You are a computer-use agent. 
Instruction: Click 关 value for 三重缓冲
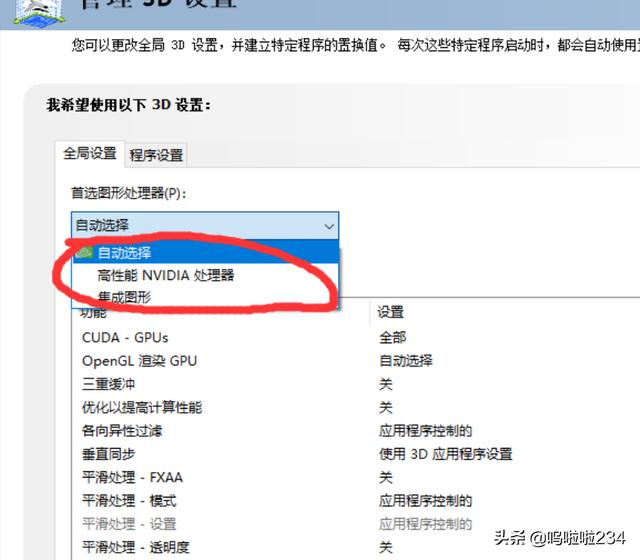point(386,384)
